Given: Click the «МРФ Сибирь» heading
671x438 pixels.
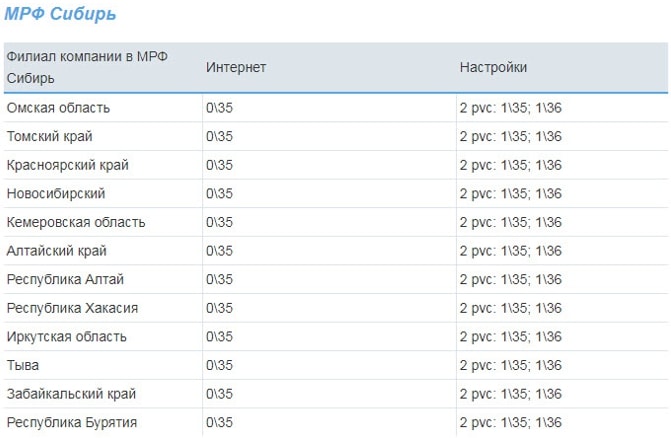Looking at the screenshot, I should [x=60, y=14].
